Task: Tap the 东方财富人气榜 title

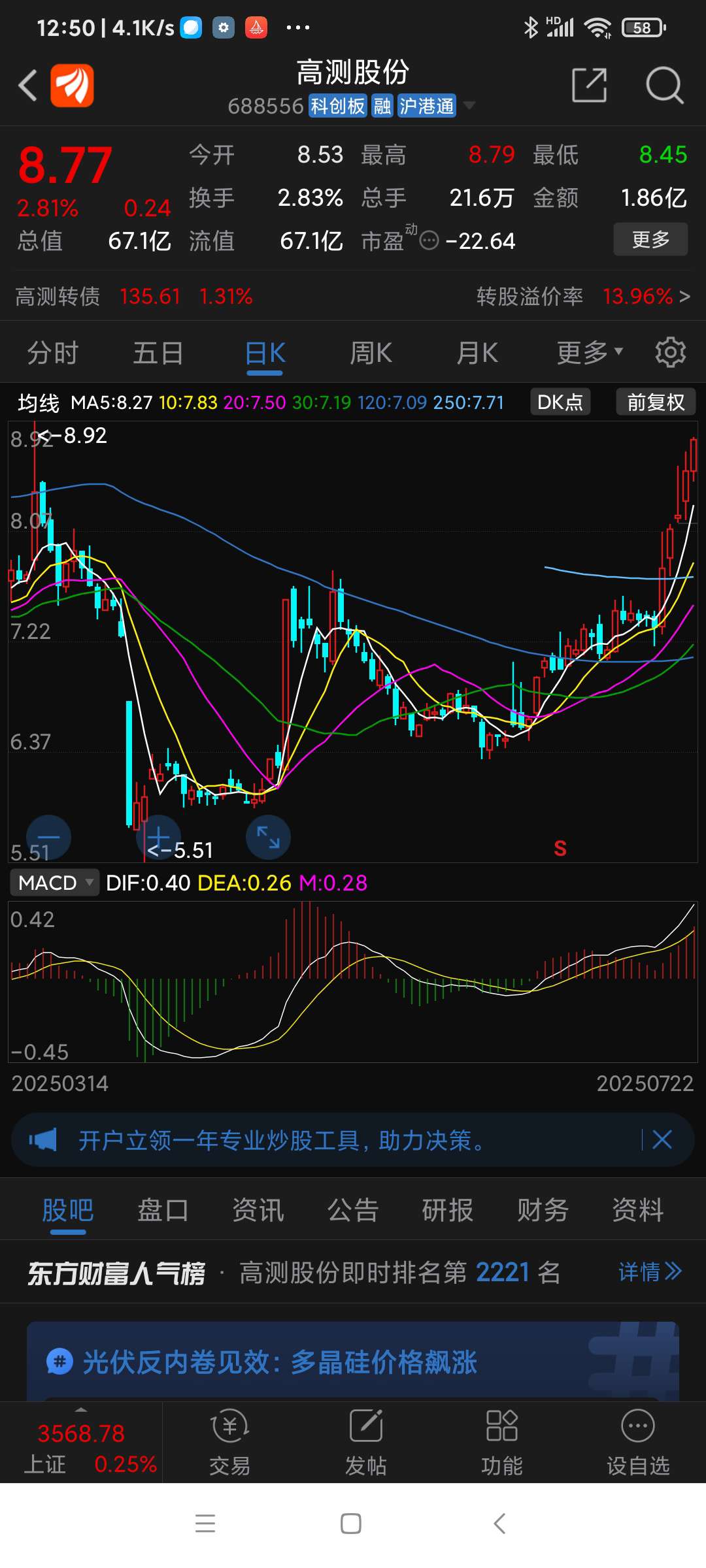Action: click(116, 1273)
